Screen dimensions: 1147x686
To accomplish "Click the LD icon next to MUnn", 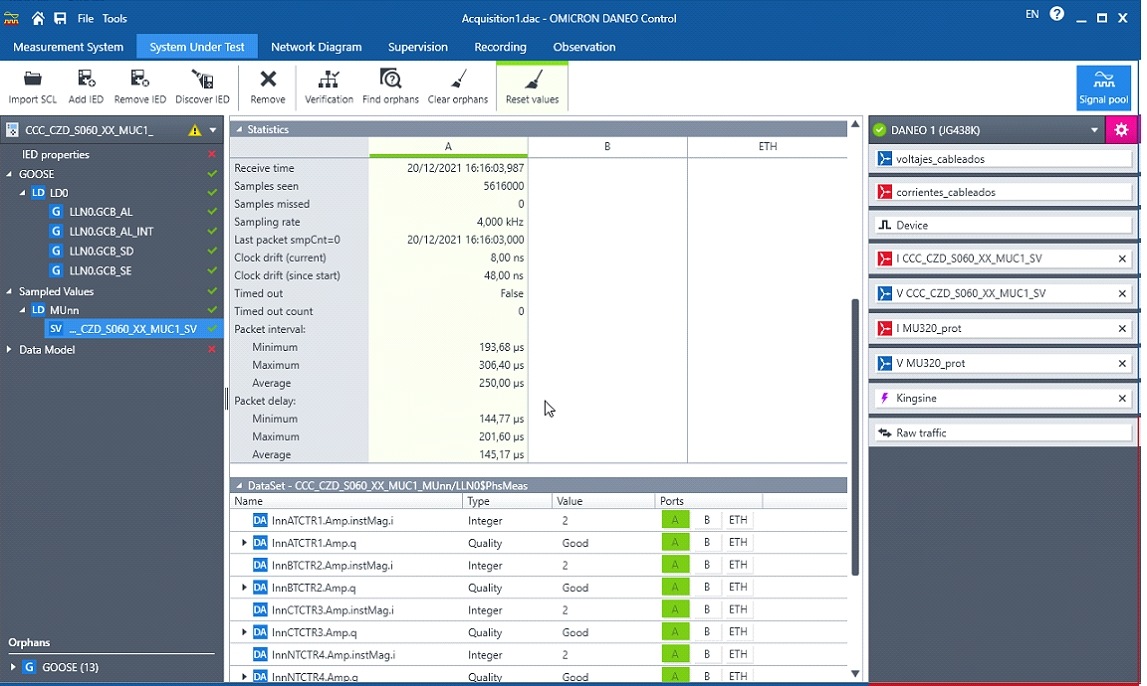I will pyautogui.click(x=38, y=310).
